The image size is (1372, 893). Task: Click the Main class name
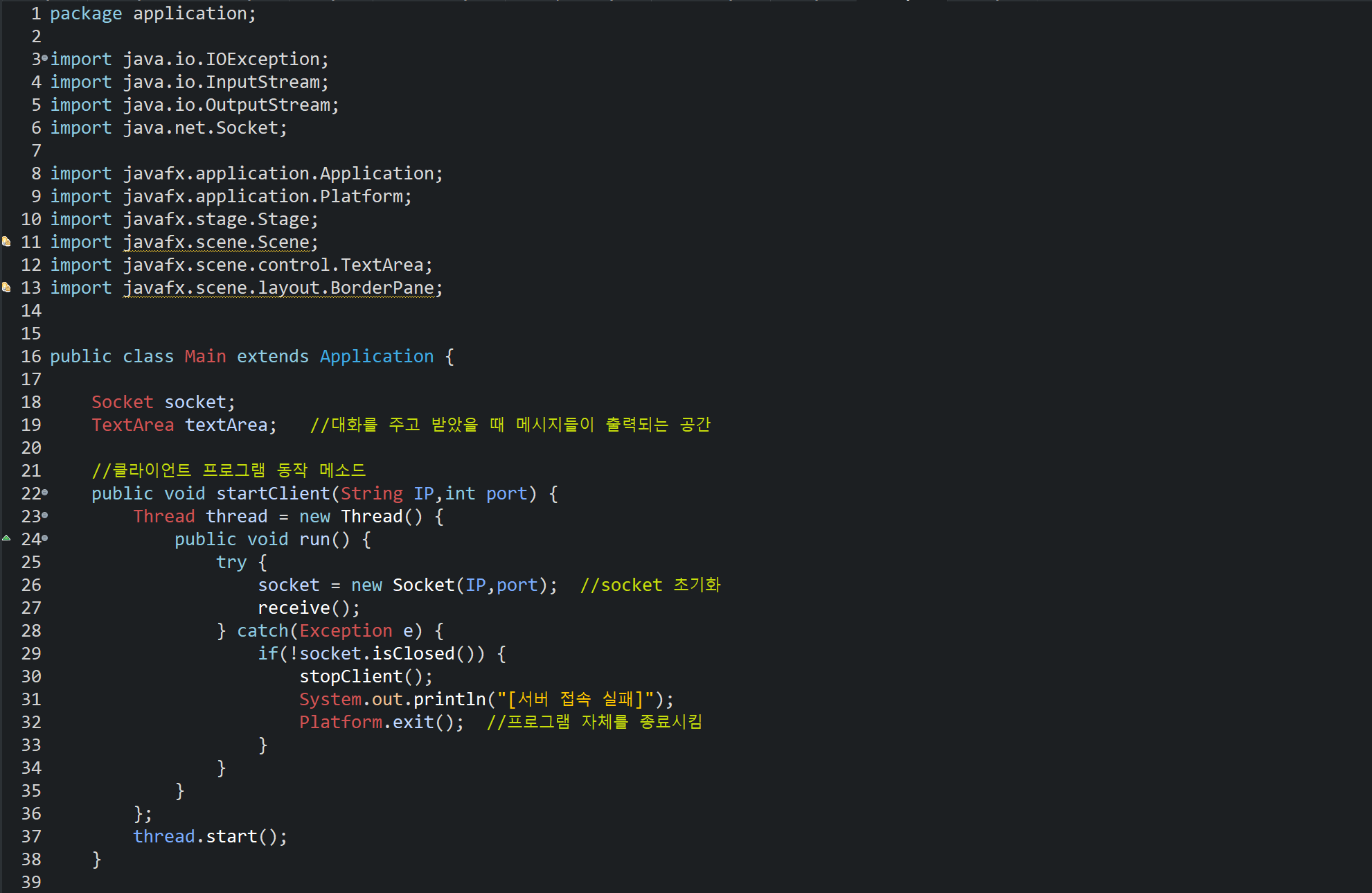(205, 357)
